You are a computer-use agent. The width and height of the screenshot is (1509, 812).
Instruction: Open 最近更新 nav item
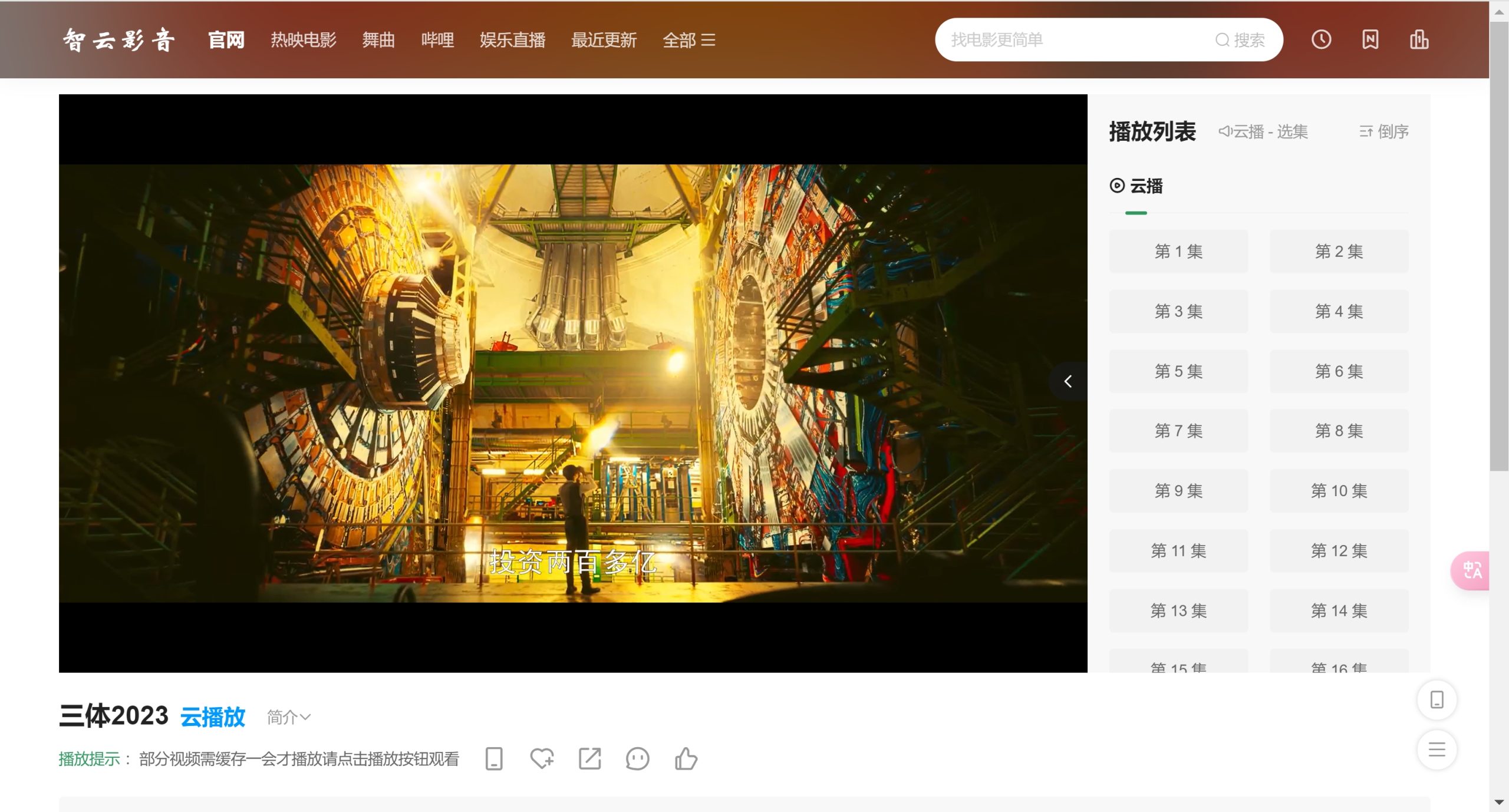604,39
